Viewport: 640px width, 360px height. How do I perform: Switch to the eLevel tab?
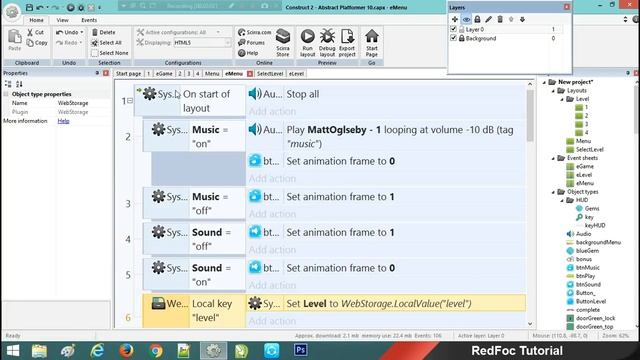(x=296, y=74)
